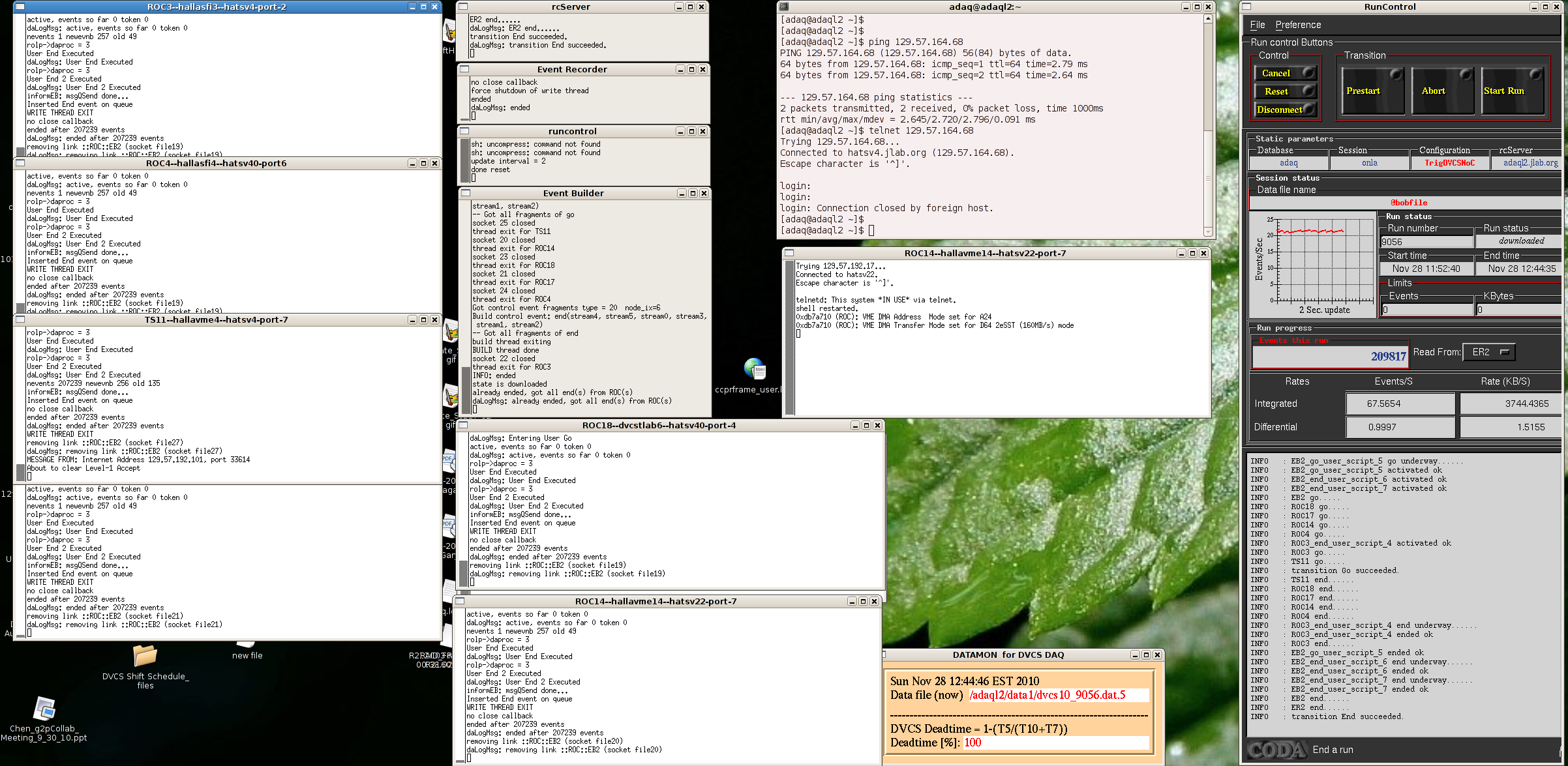Open window menu of ROC18 dvcstlab6 window
The width and height of the screenshot is (1568, 766).
pyautogui.click(x=462, y=425)
